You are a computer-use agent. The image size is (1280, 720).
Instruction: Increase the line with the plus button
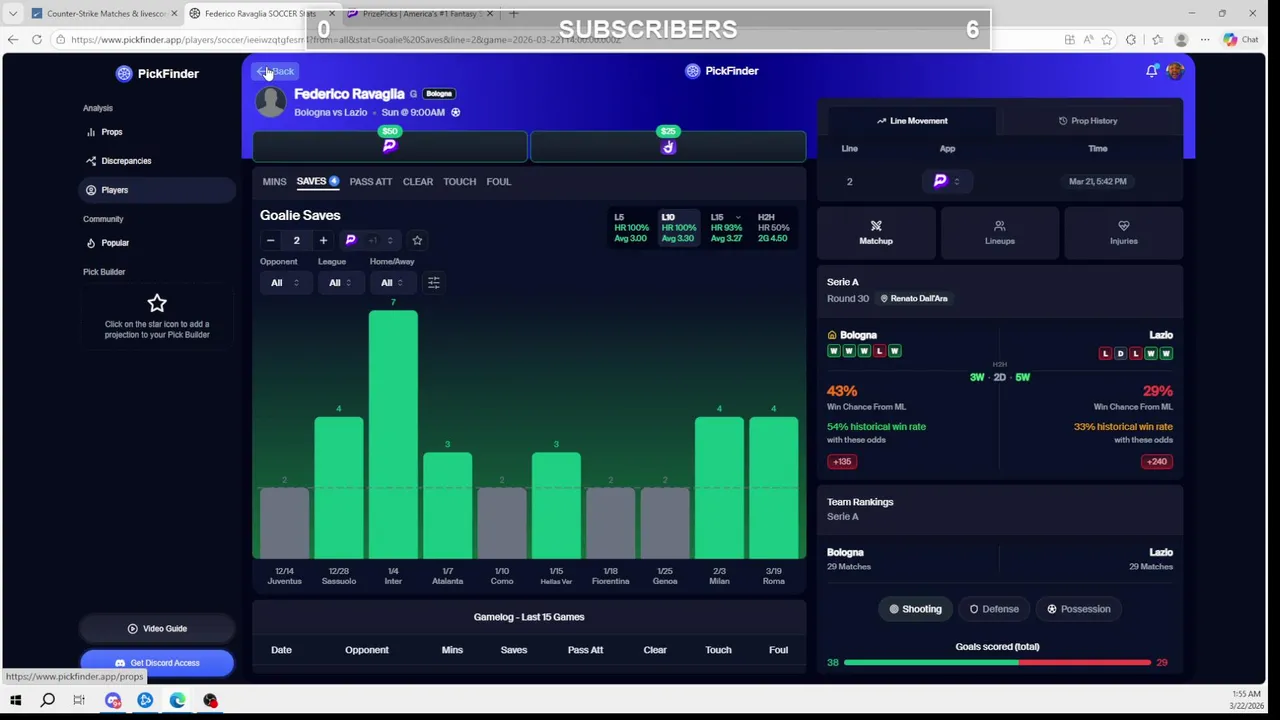coord(323,240)
